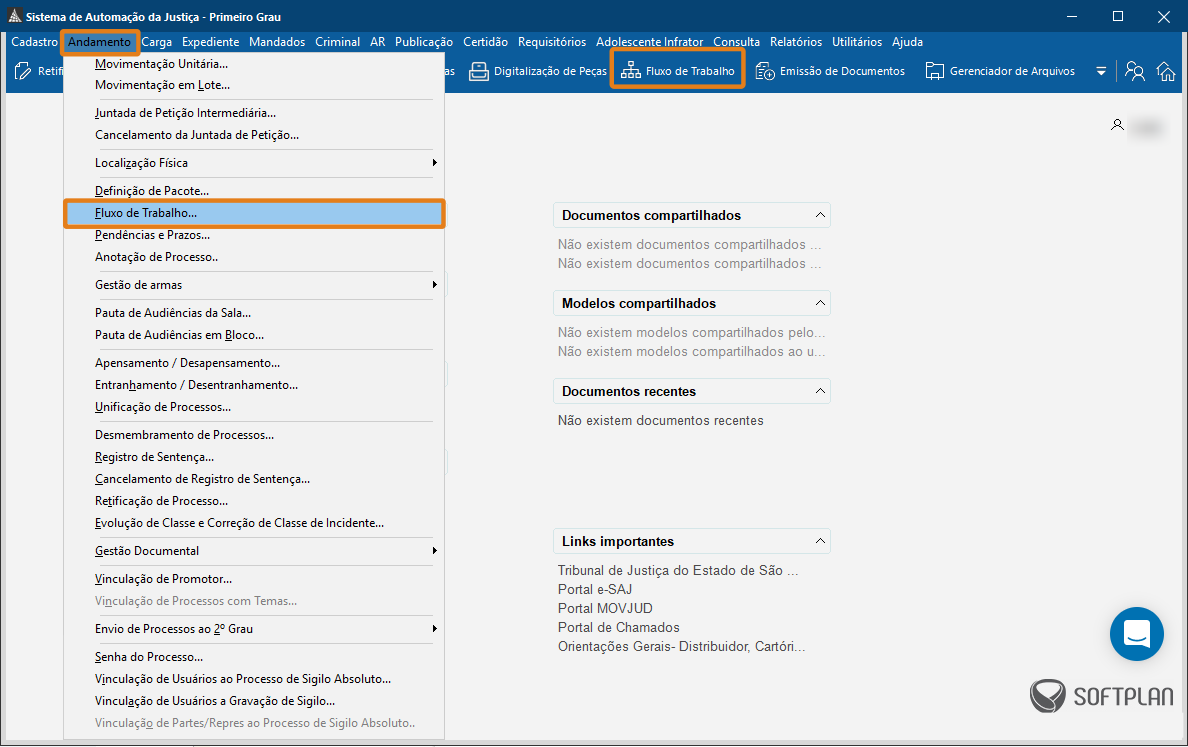This screenshot has width=1188, height=747.
Task: Open the toolbar overflow arrow
Action: (x=1101, y=71)
